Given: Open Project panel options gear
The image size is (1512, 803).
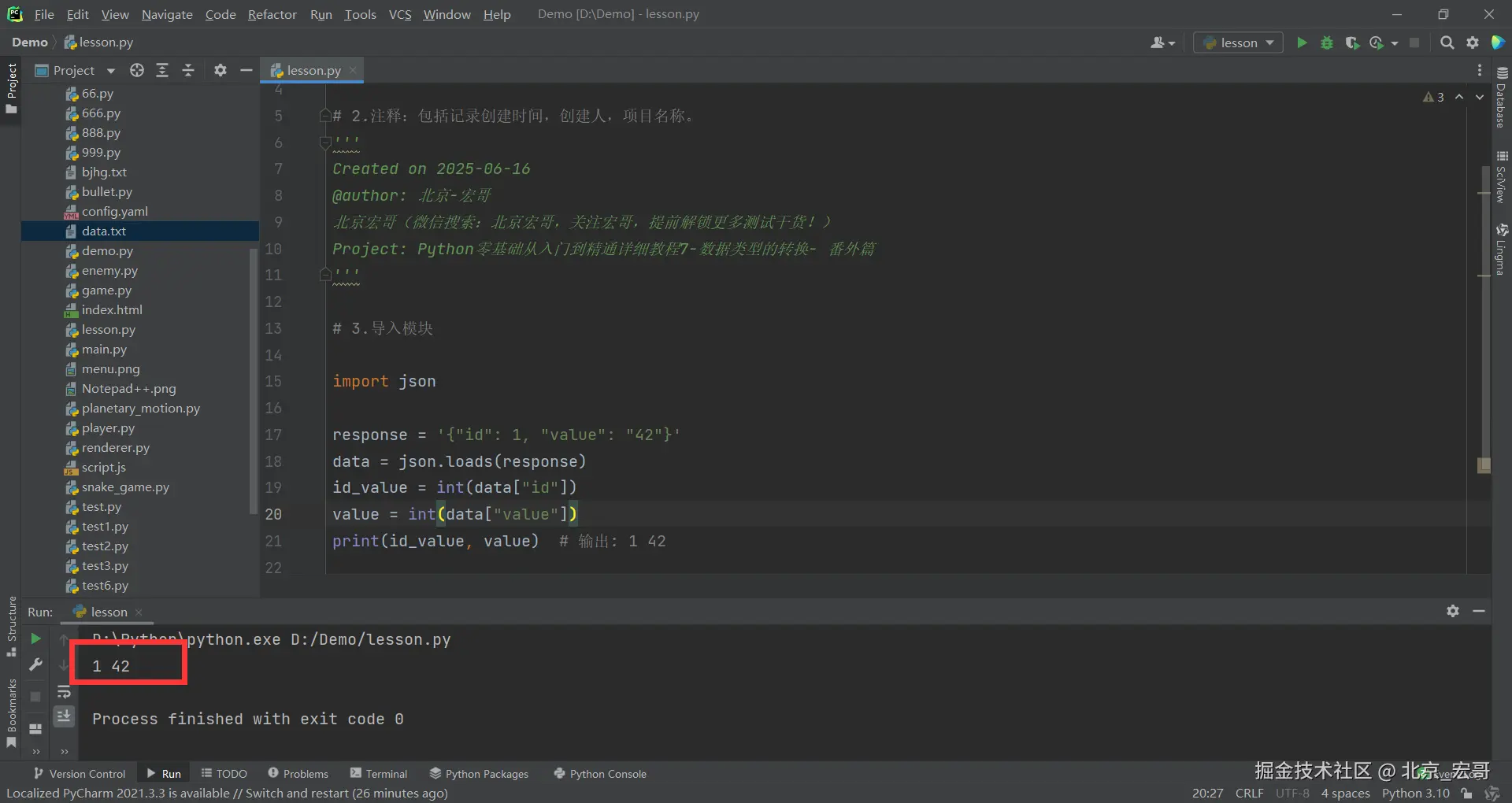Looking at the screenshot, I should (220, 70).
